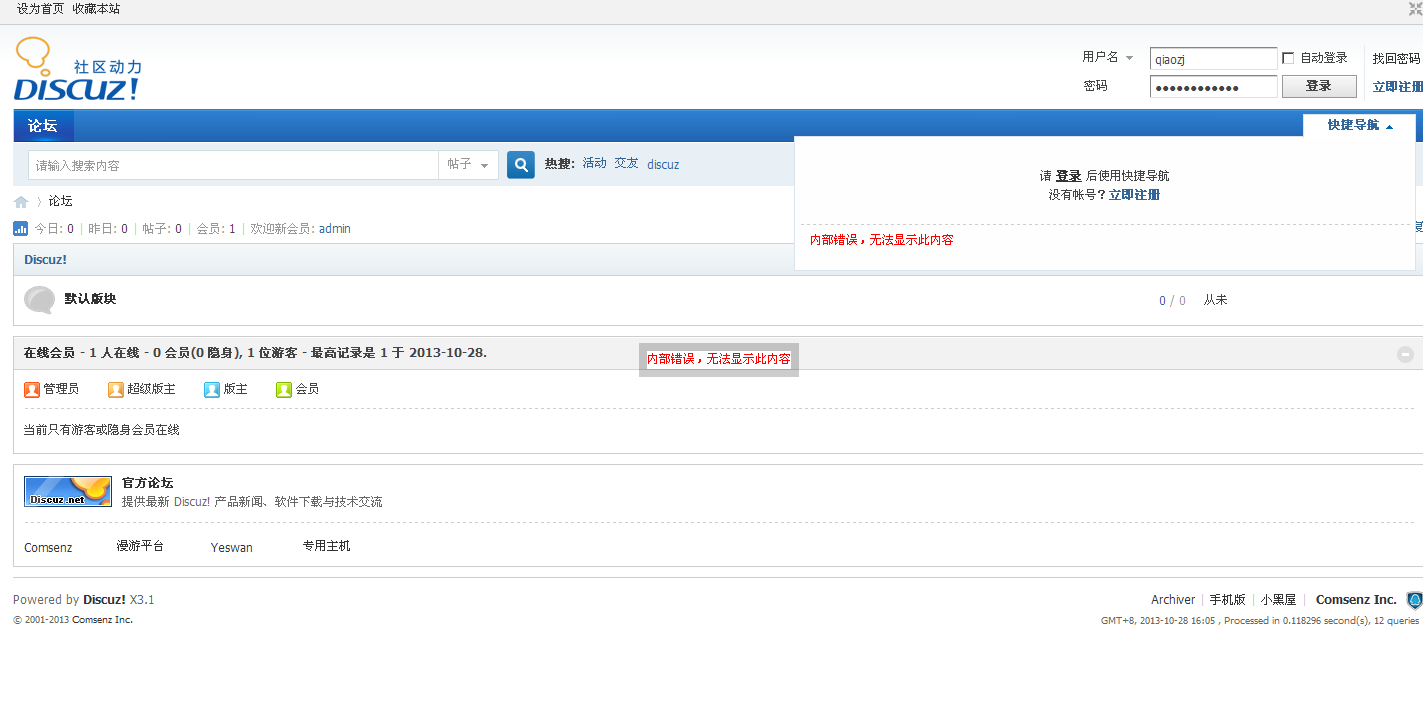Open the 专用主机 friend link
This screenshot has width=1423, height=721.
pyautogui.click(x=327, y=546)
